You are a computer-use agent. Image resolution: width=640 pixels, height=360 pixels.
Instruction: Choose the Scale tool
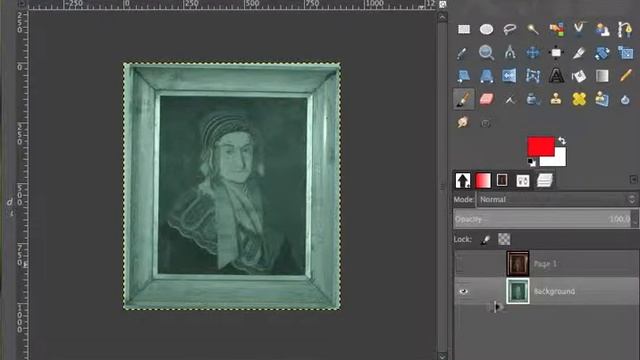(625, 52)
